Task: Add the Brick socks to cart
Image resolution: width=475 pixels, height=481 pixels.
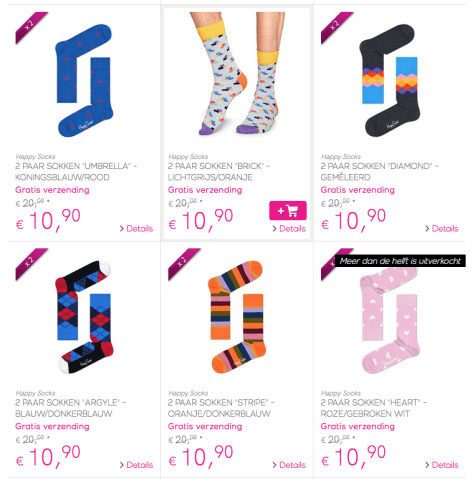Action: click(288, 211)
